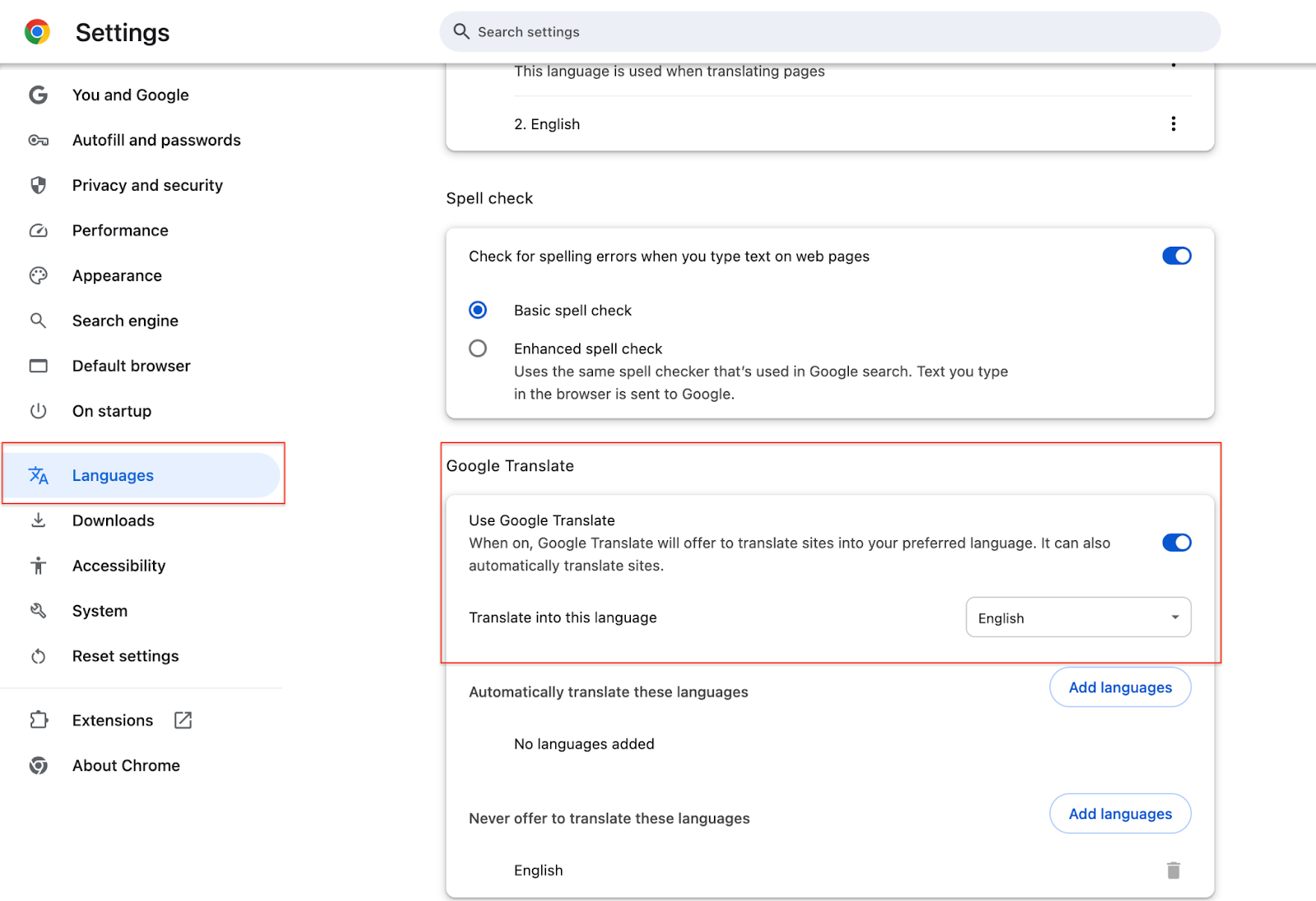Click the About Chrome icon in sidebar

(38, 765)
